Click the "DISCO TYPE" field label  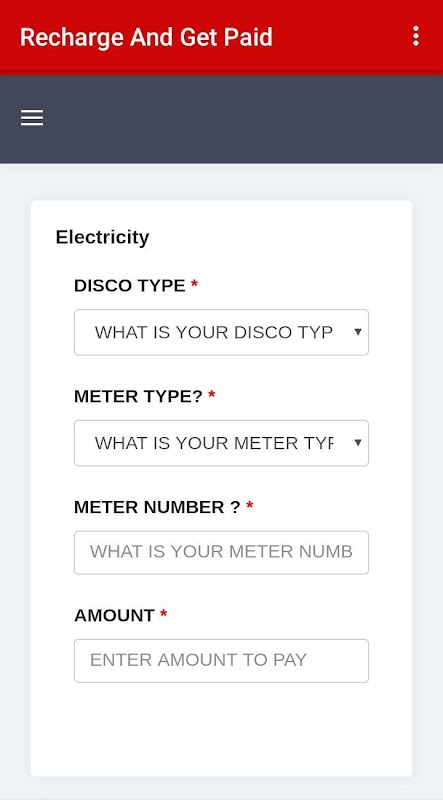130,286
